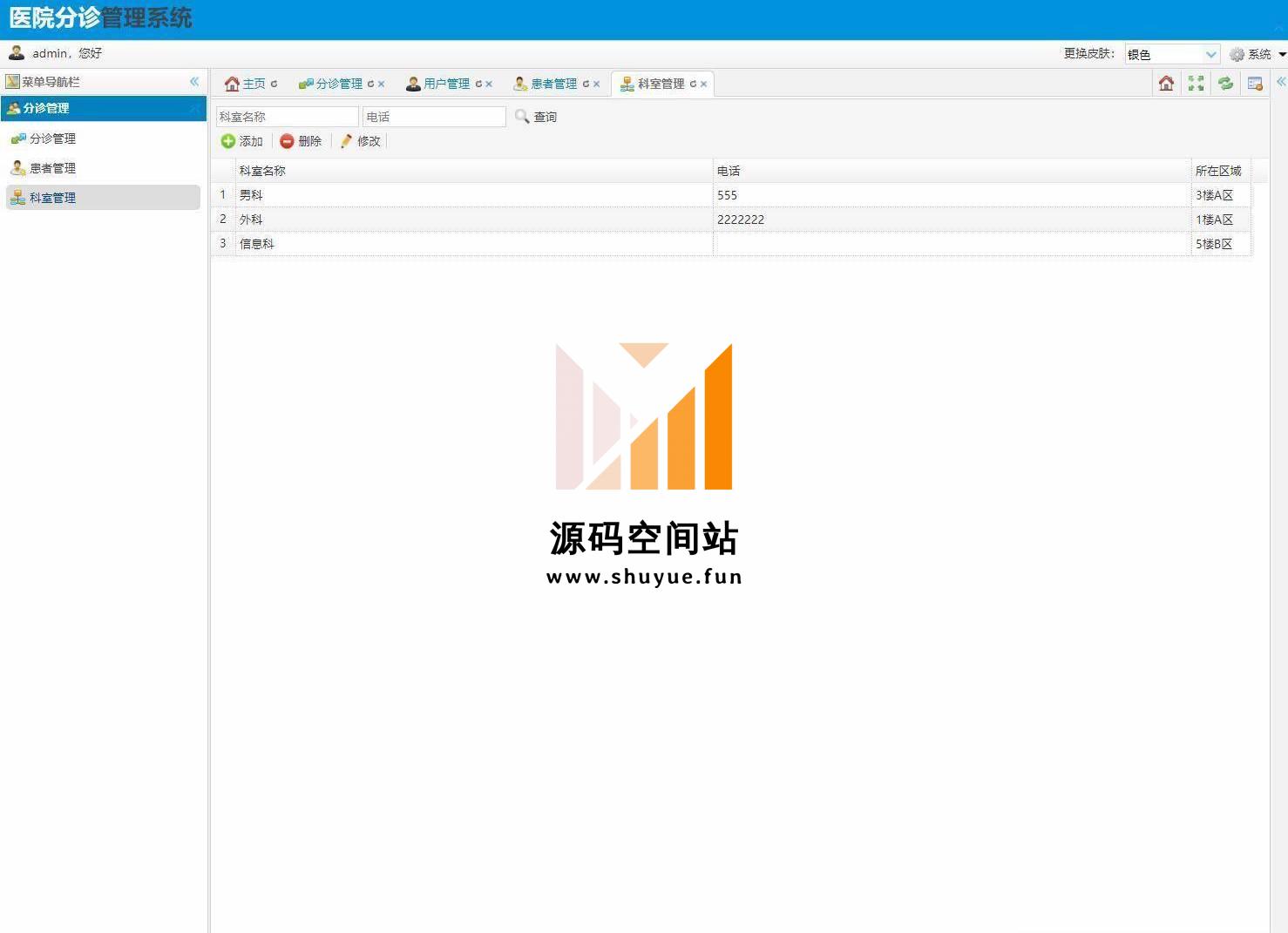Select the row named 信息科
The height and width of the screenshot is (933, 1288).
(730, 244)
